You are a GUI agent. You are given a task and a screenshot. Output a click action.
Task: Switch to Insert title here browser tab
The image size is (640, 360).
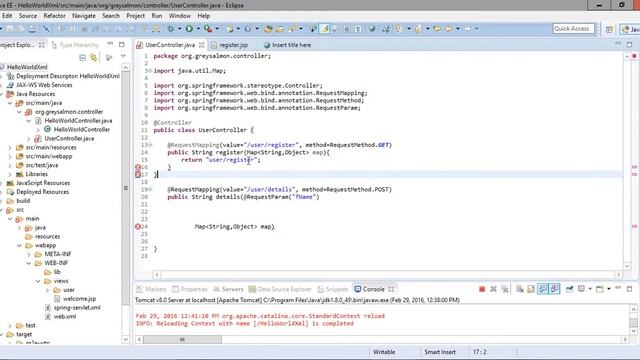[287, 45]
